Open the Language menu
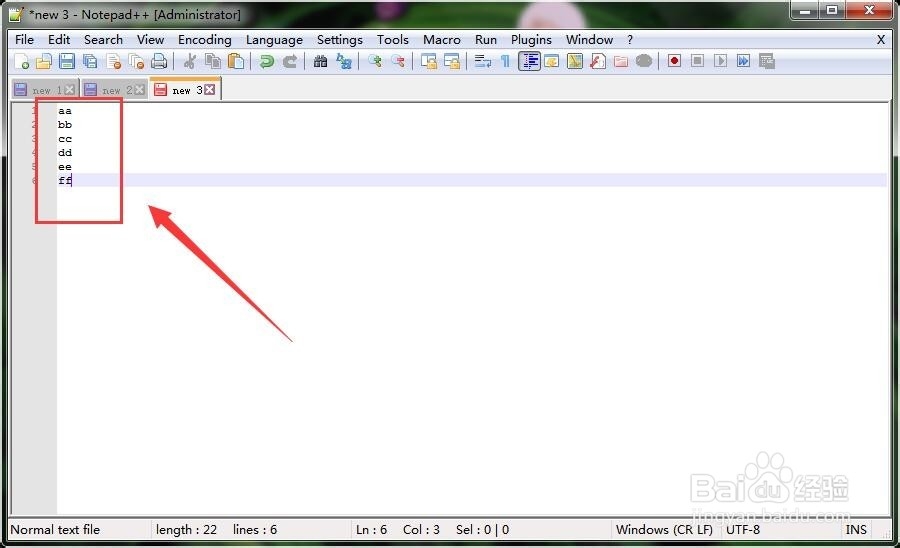Viewport: 900px width, 548px height. [x=274, y=40]
